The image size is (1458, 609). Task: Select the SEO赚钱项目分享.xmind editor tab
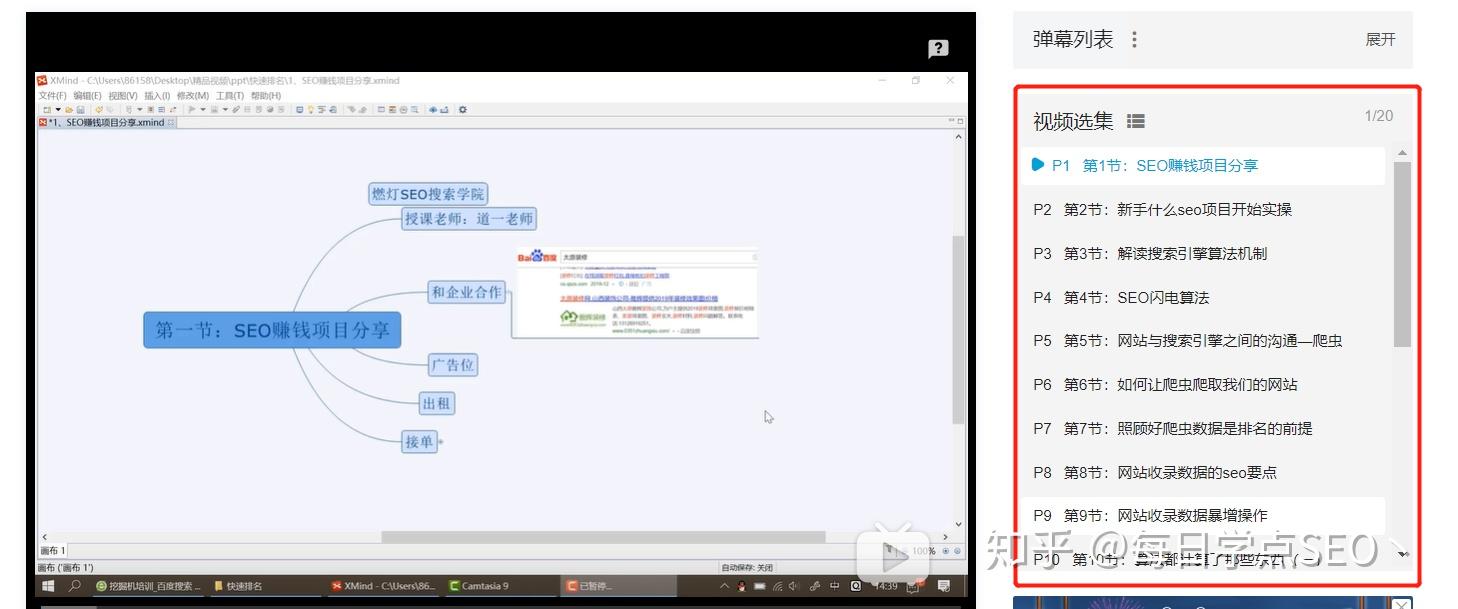point(106,123)
